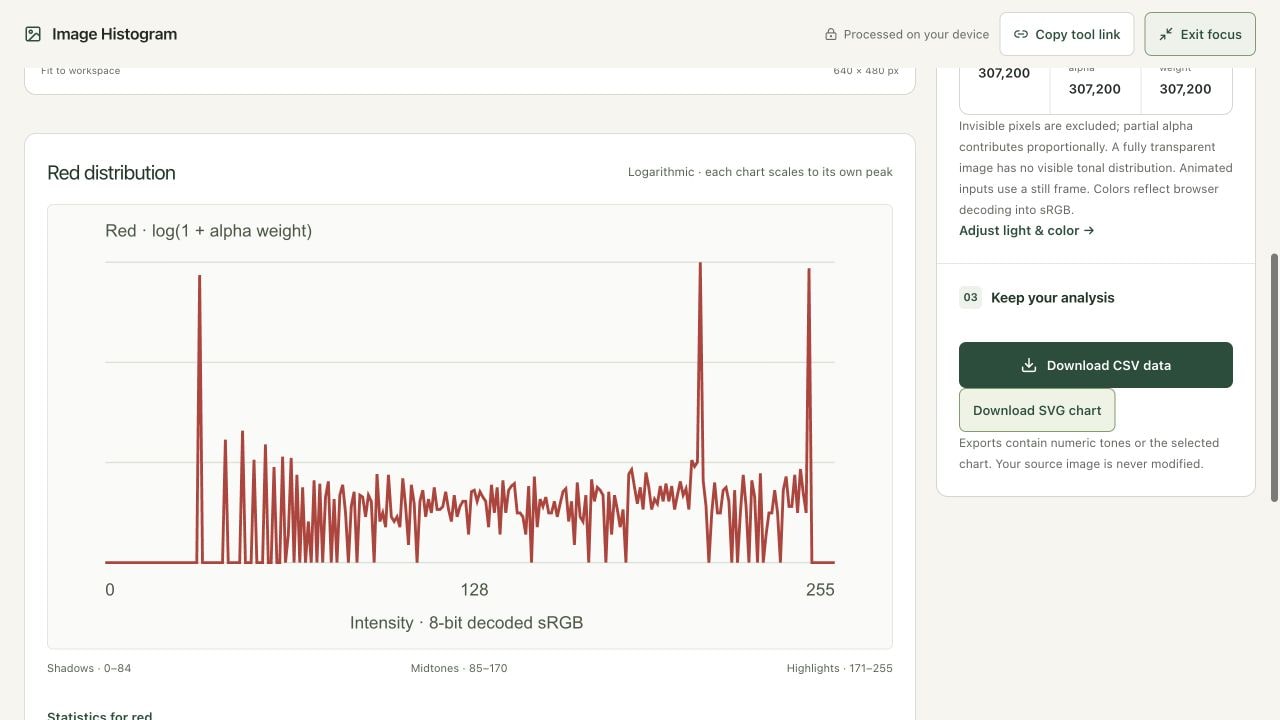Click the lock icon beside Processed on your device

(x=830, y=34)
